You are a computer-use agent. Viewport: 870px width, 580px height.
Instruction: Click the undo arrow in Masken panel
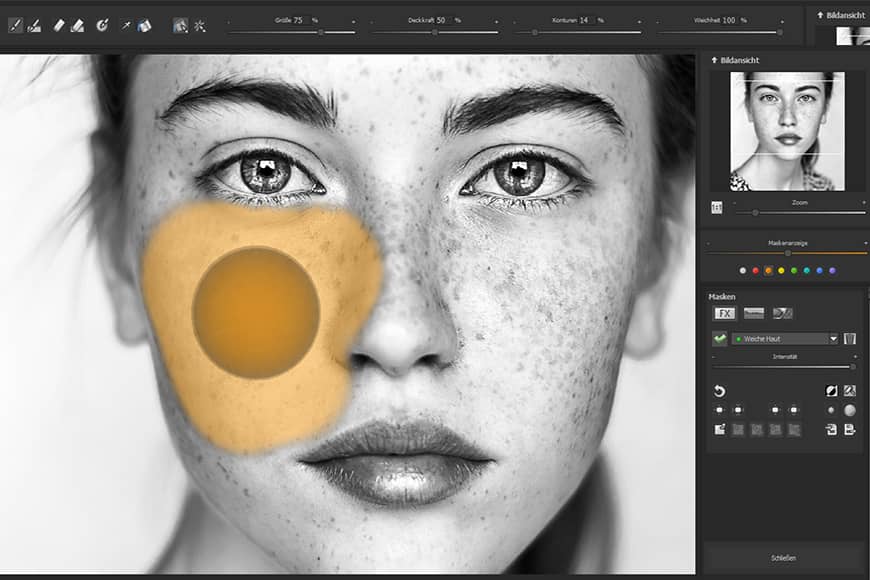pos(719,391)
